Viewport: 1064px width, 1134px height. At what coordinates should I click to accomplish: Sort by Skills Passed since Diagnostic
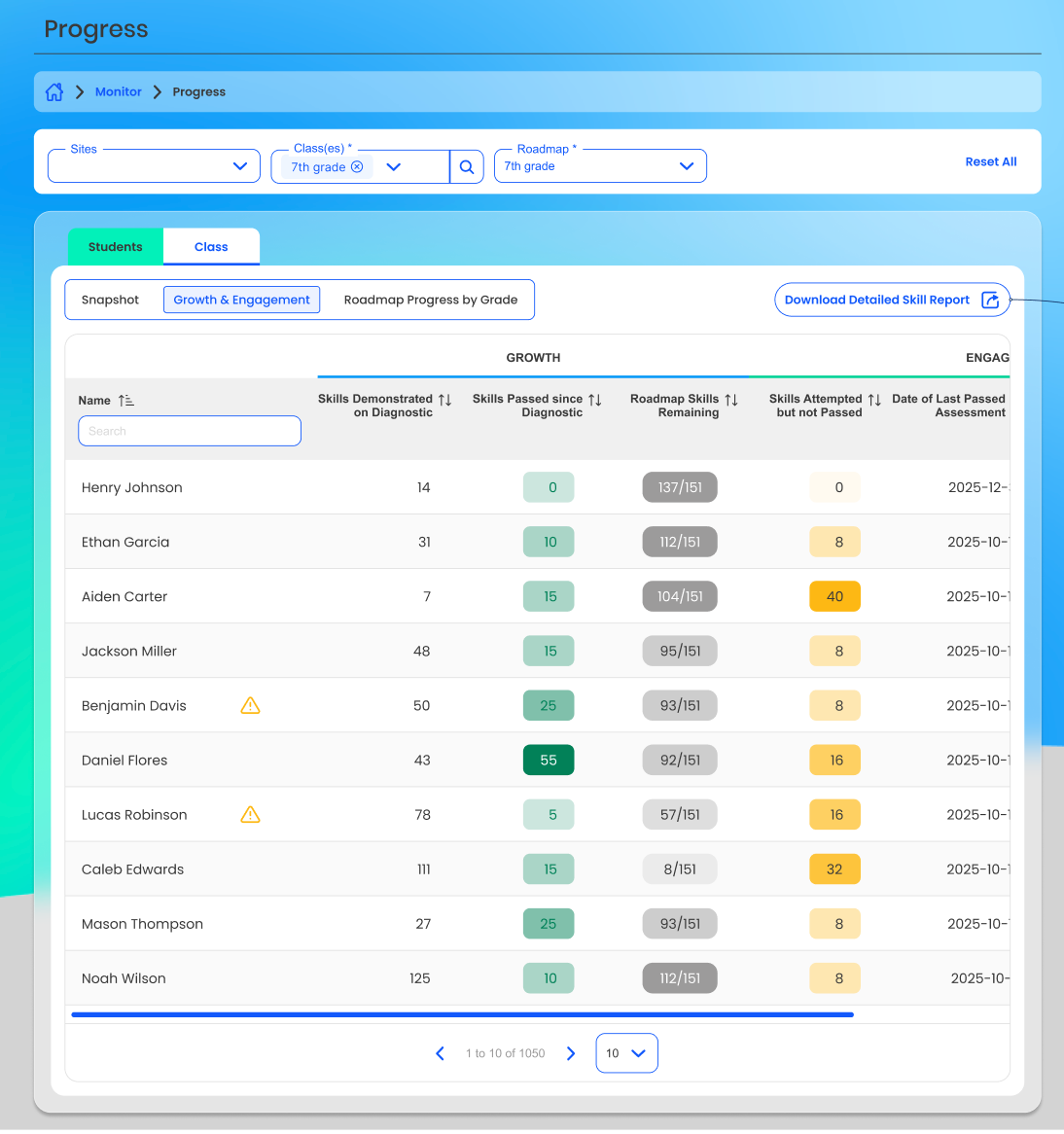tap(594, 399)
